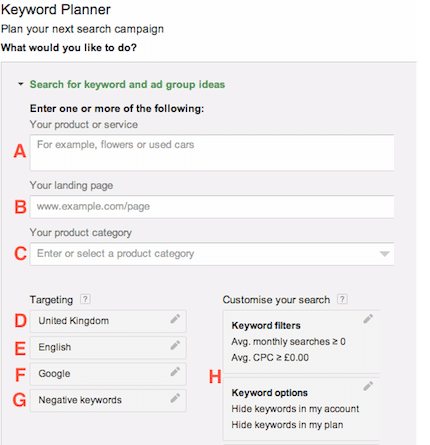430x445 pixels.
Task: Click the Negative keywords pencil icon
Action: [x=175, y=398]
